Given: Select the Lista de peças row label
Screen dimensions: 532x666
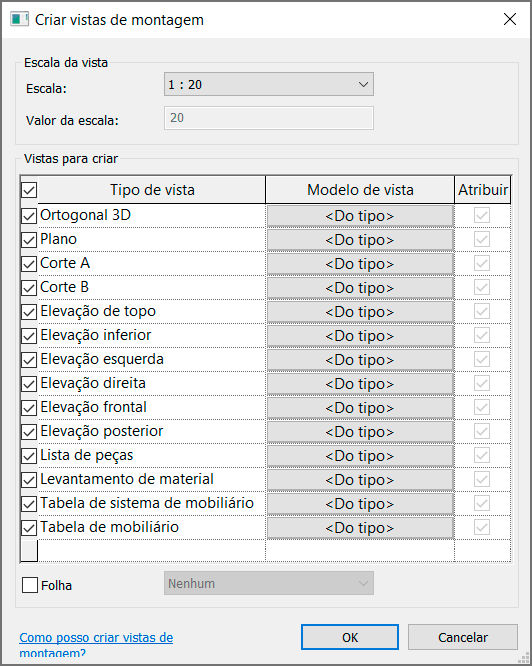Looking at the screenshot, I should coord(87,455).
